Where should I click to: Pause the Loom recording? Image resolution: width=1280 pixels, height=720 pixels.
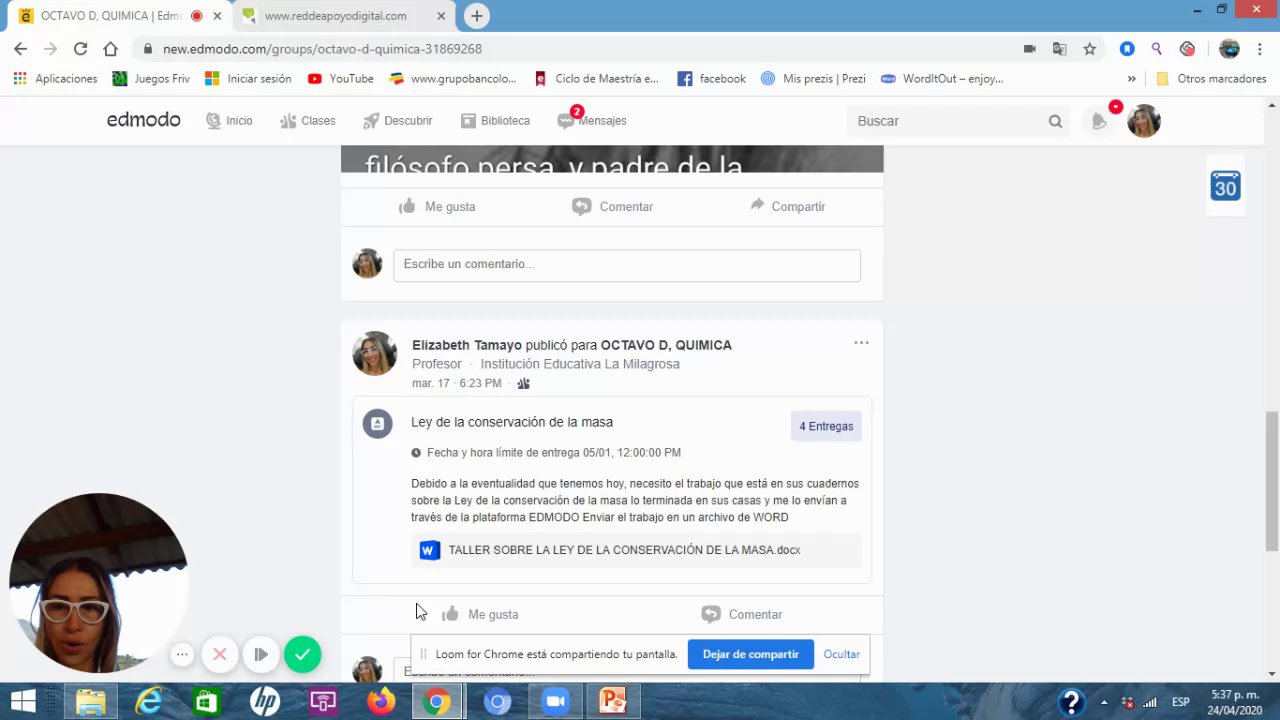(x=260, y=654)
